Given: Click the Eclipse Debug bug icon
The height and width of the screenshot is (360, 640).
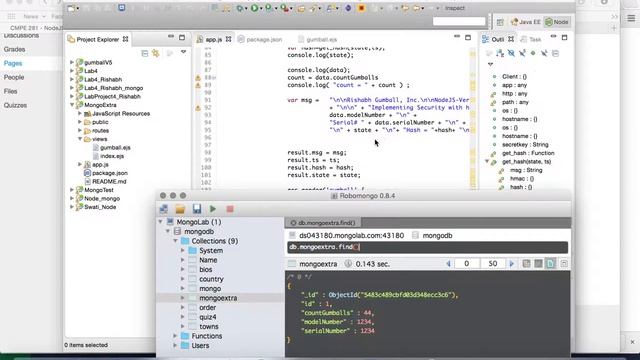Looking at the screenshot, I should pos(240,8).
